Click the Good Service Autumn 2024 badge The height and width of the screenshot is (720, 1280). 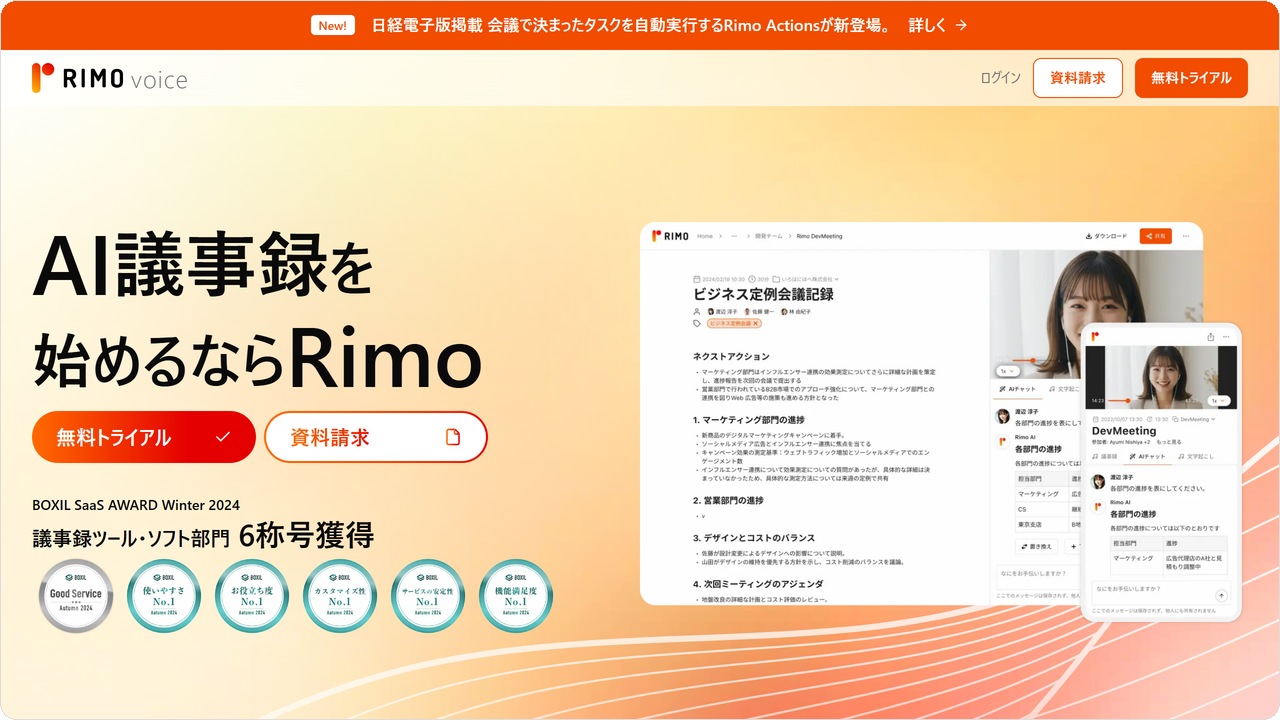(76, 596)
